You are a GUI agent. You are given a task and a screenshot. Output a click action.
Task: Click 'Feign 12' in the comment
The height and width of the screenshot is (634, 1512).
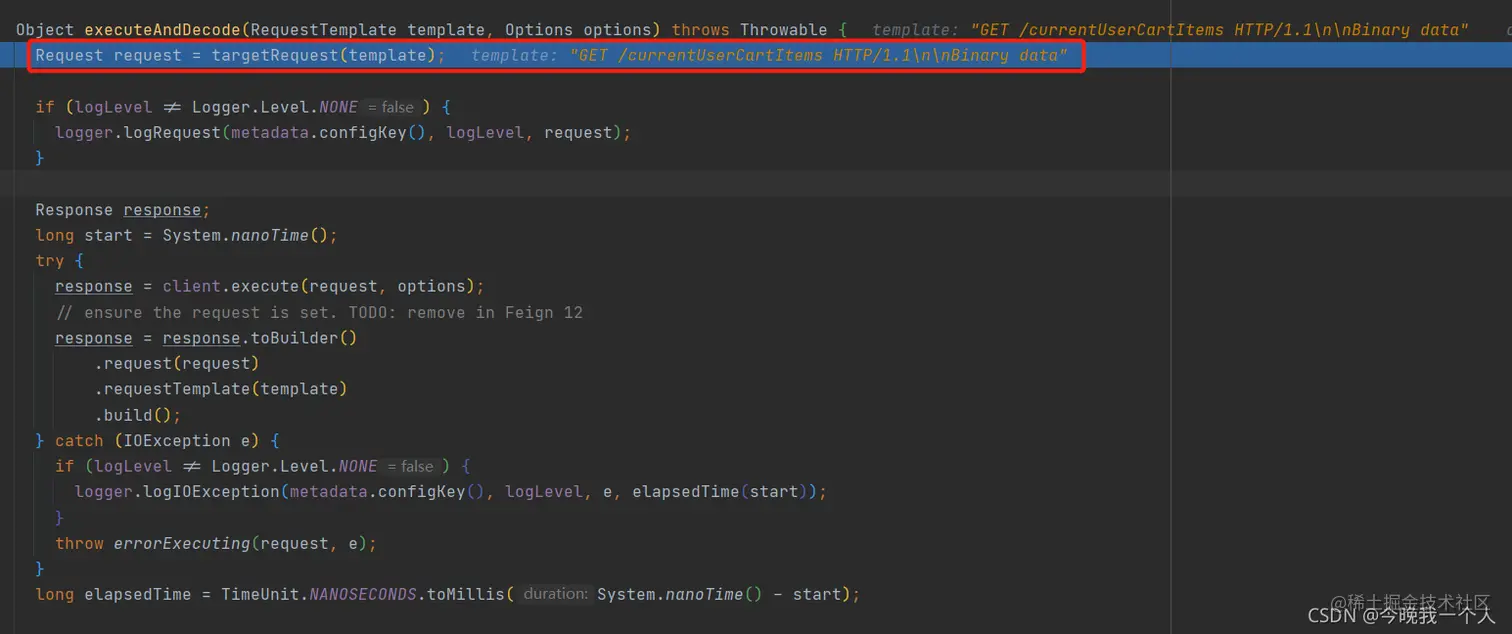point(549,312)
